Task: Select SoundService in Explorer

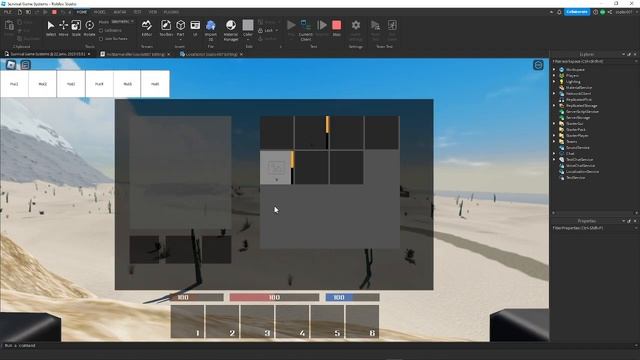Action: [x=577, y=147]
